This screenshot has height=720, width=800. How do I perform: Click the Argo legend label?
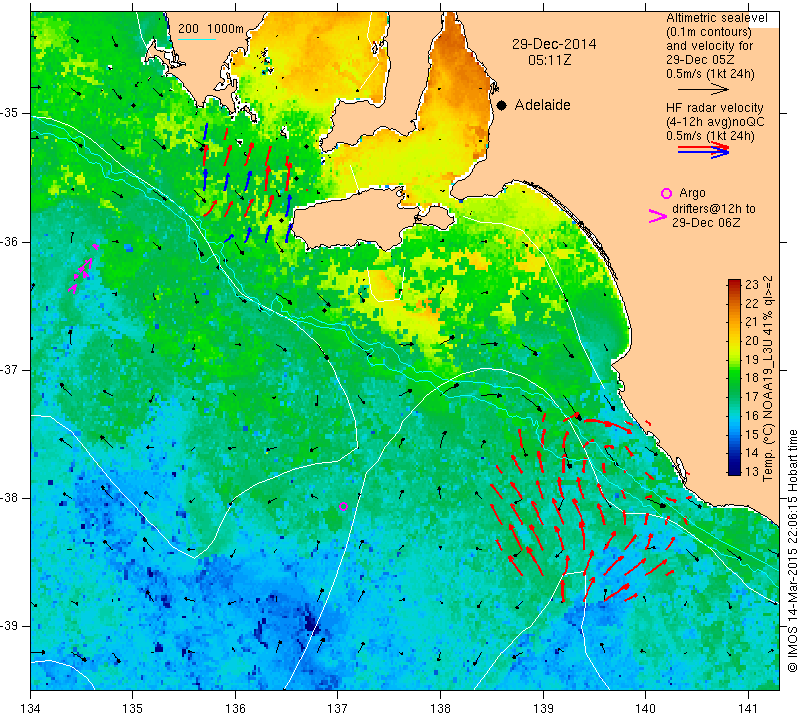coord(692,193)
